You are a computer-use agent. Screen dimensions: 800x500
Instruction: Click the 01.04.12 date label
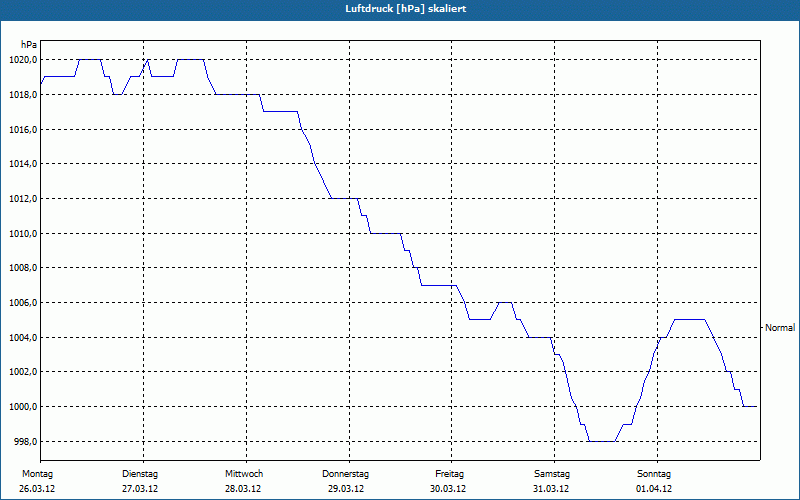654,489
